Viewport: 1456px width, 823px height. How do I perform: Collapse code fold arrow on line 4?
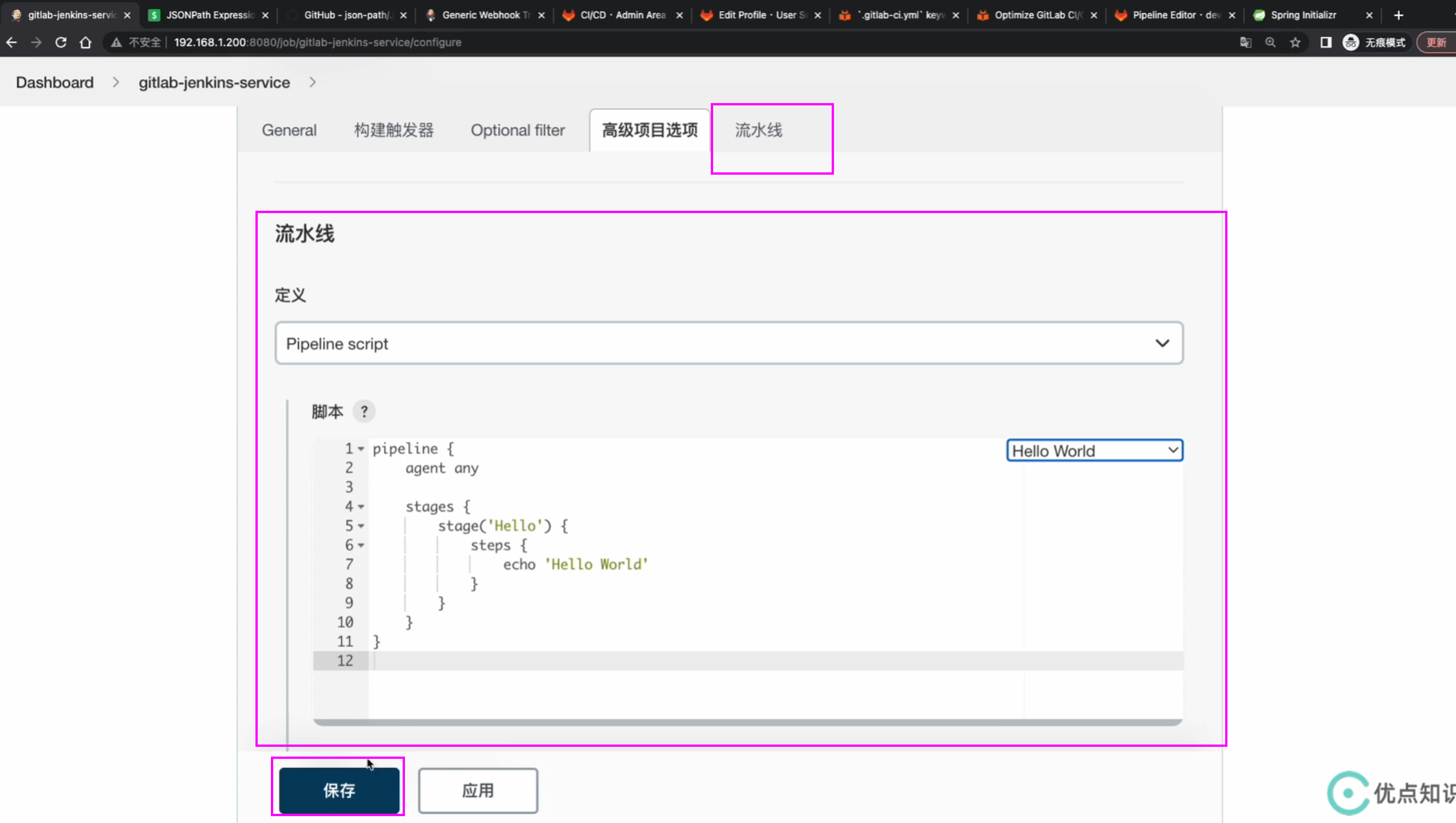[361, 507]
